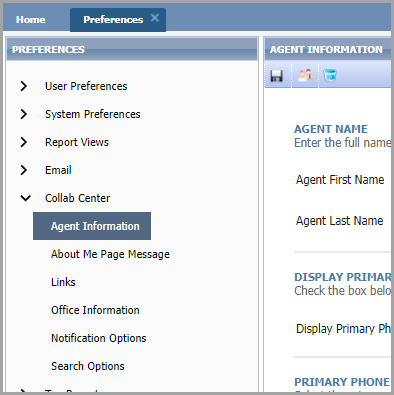Switch to the Home tab
394x395 pixels.
(x=31, y=20)
